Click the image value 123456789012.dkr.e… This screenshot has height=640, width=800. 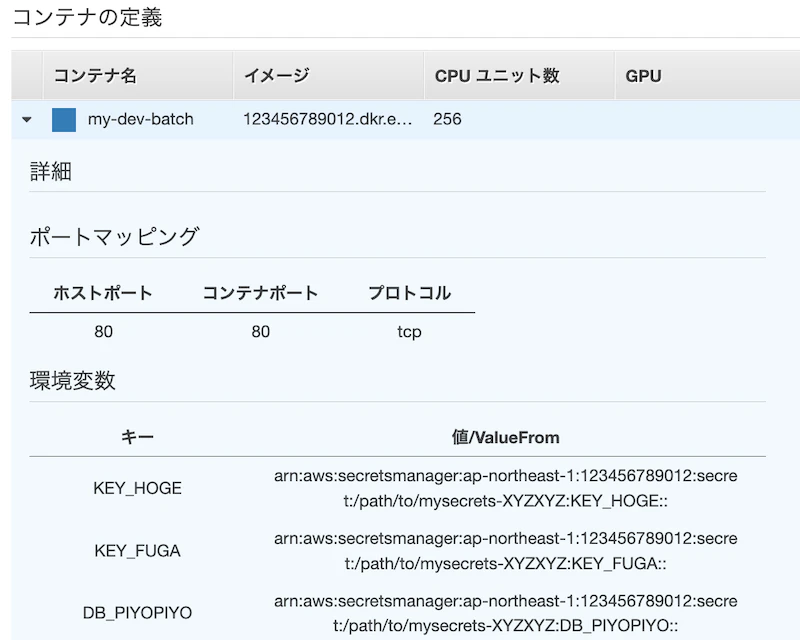328,119
